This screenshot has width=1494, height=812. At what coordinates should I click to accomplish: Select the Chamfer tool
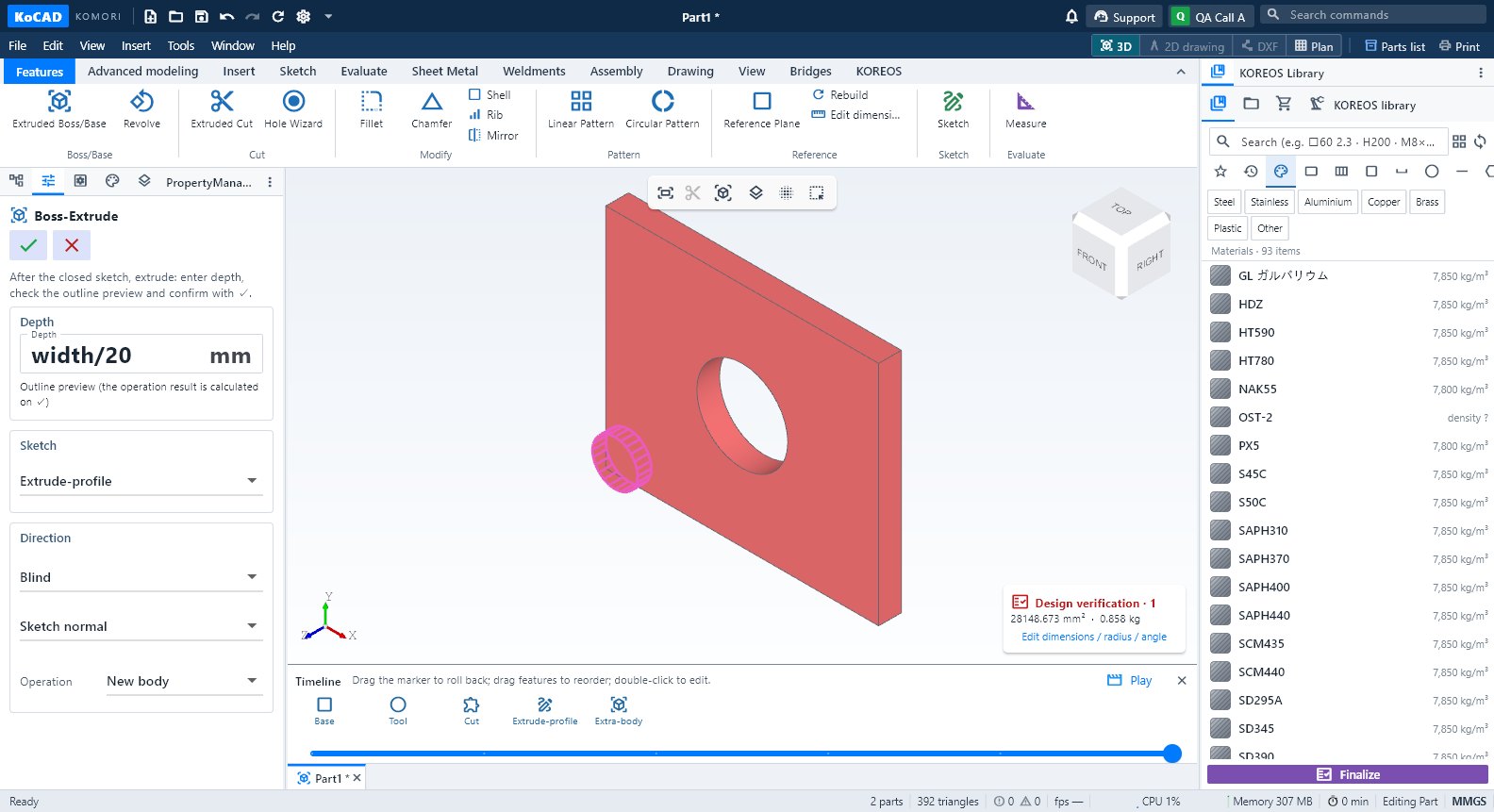pos(432,109)
